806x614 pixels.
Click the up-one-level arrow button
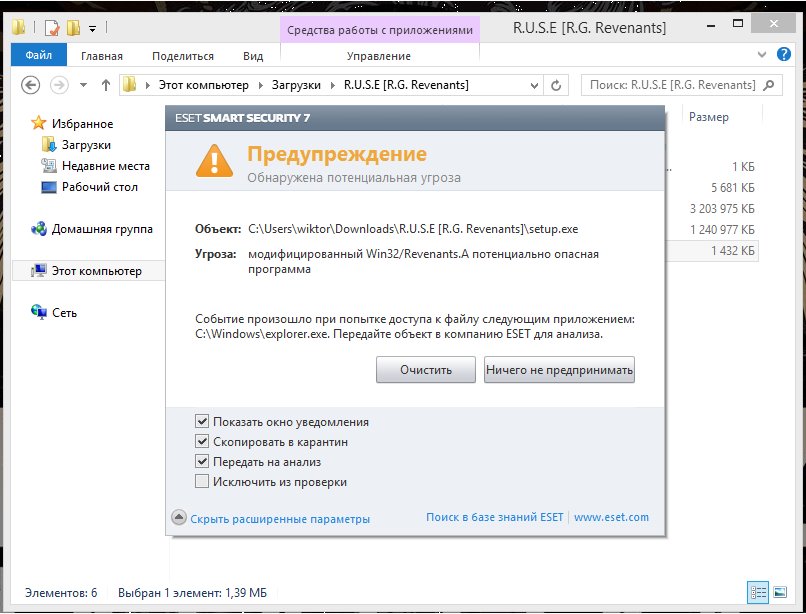[x=105, y=85]
